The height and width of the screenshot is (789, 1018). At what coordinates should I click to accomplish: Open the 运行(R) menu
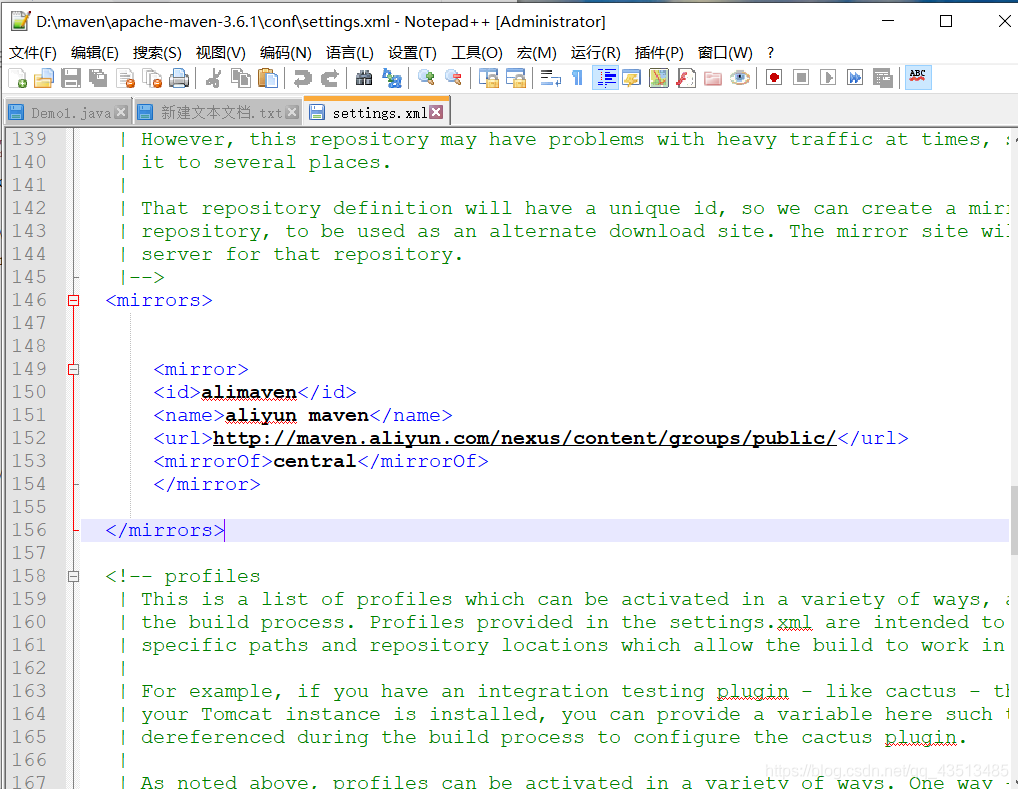(595, 53)
